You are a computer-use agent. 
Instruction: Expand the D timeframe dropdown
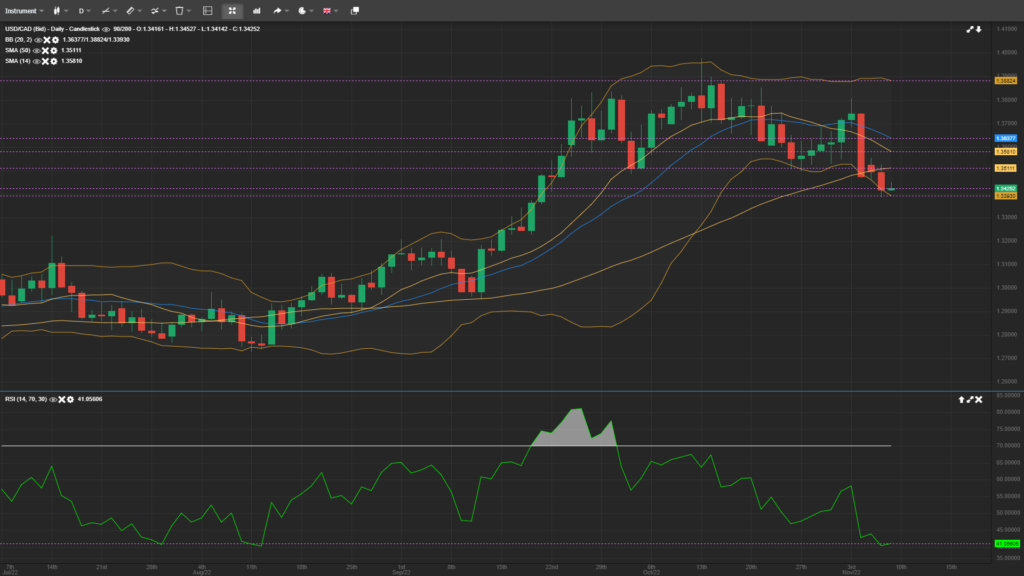[x=84, y=10]
